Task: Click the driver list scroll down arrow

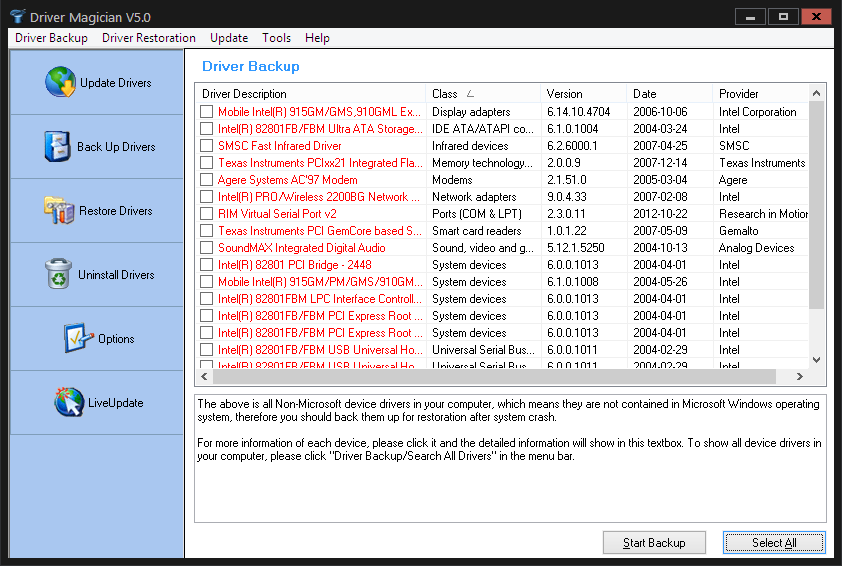Action: [816, 360]
